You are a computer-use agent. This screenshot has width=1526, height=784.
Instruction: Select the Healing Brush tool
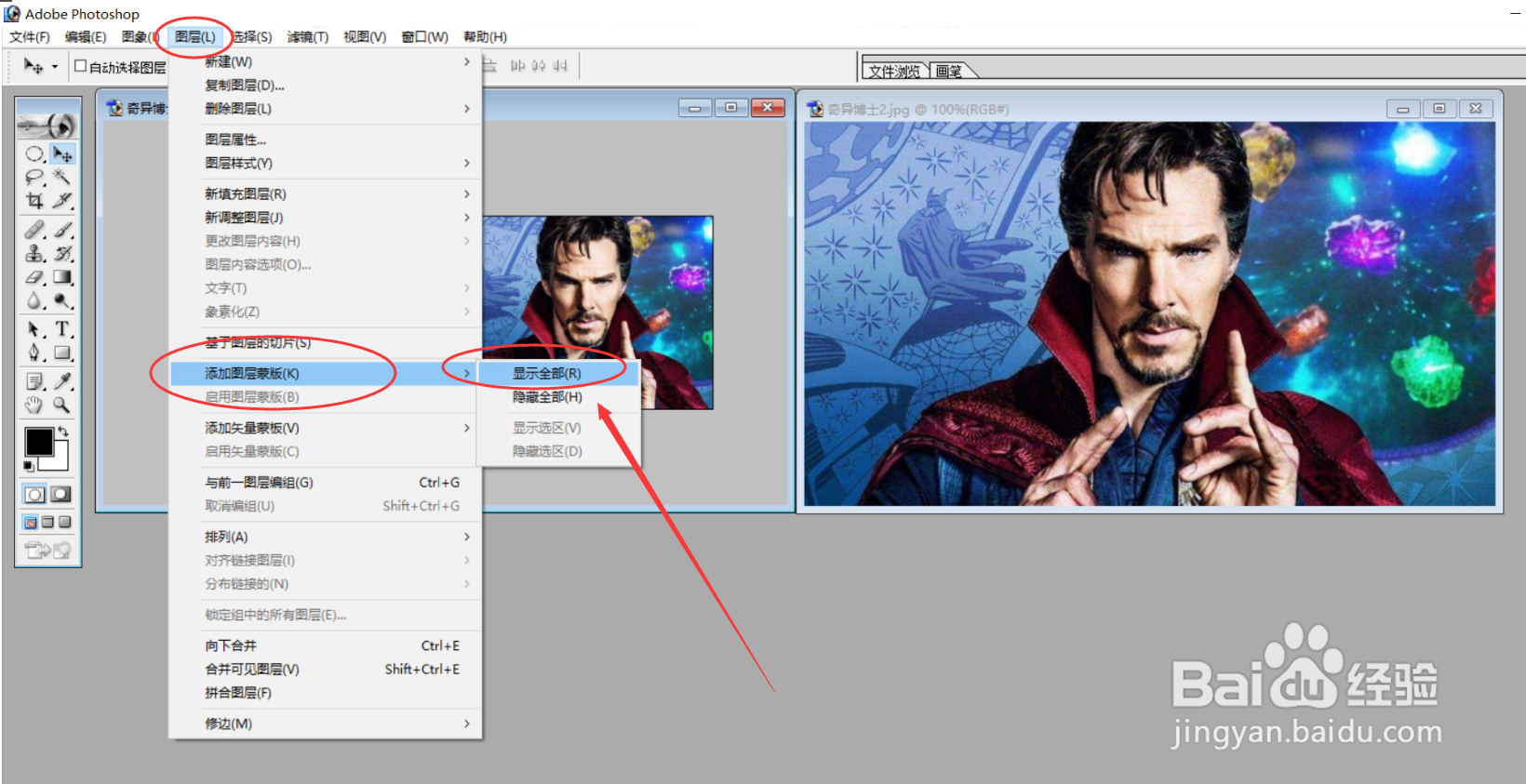point(35,230)
